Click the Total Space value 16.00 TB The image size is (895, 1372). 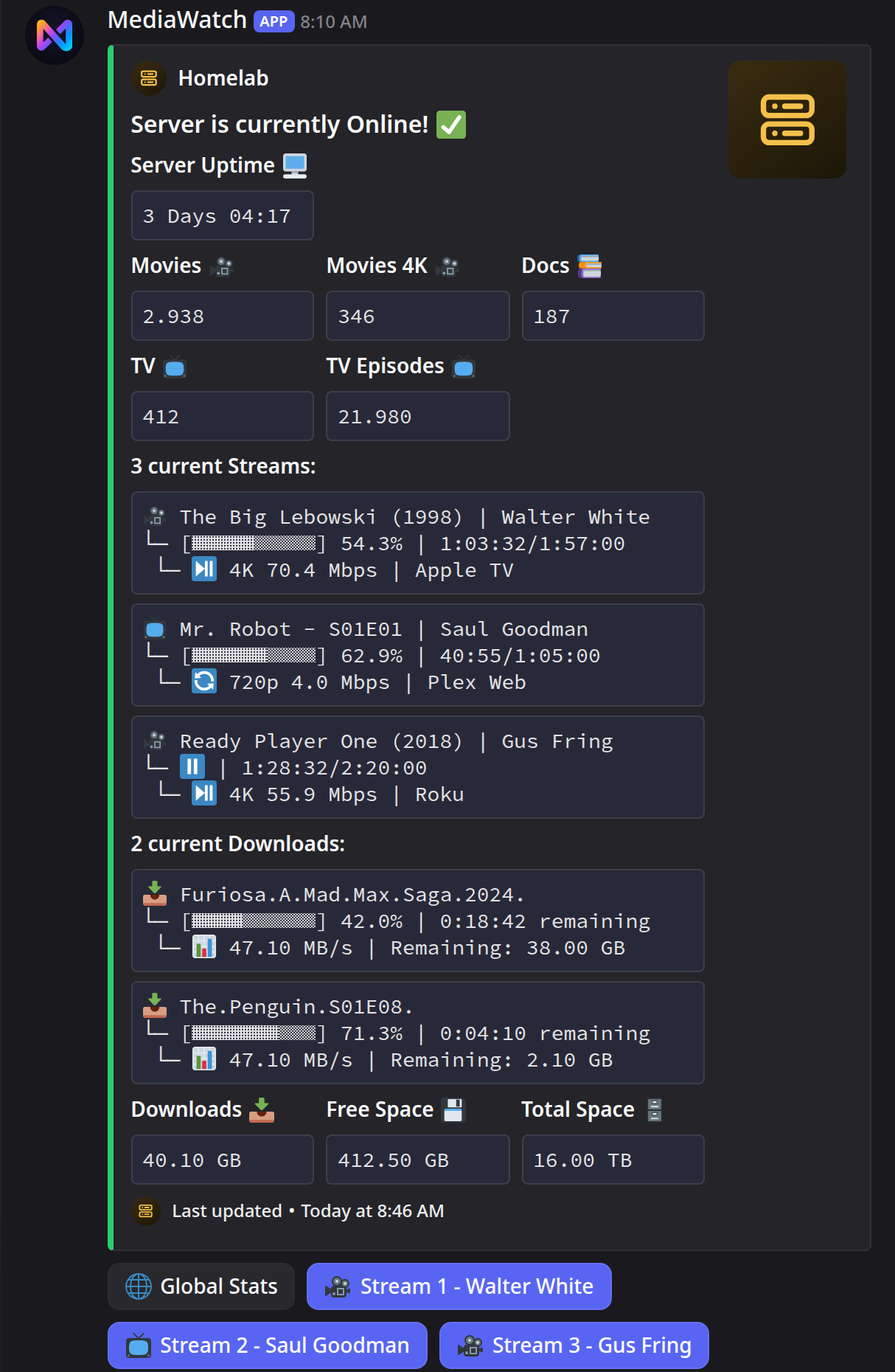pos(582,1160)
